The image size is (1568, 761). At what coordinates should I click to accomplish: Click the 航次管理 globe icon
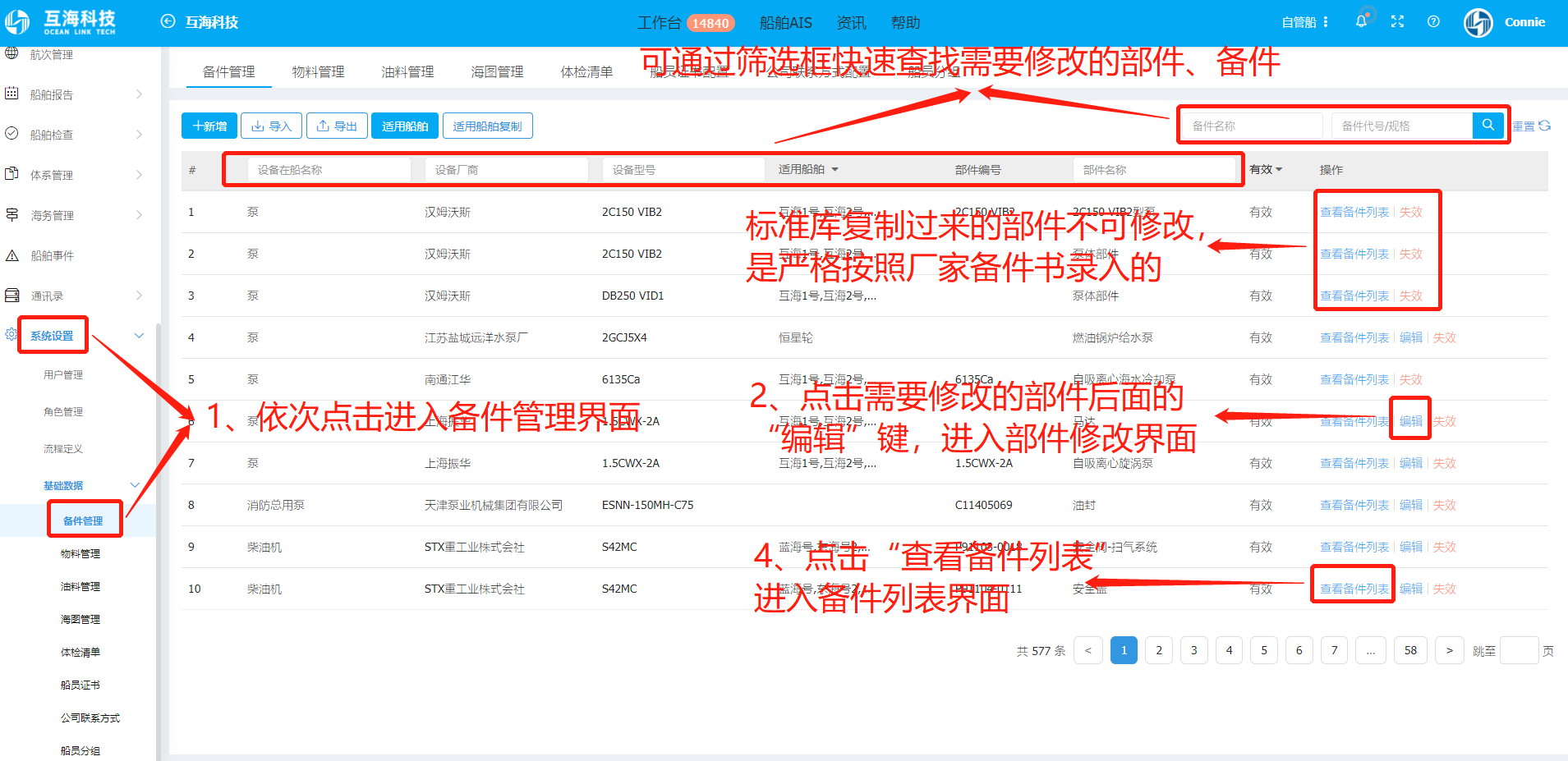pos(11,53)
